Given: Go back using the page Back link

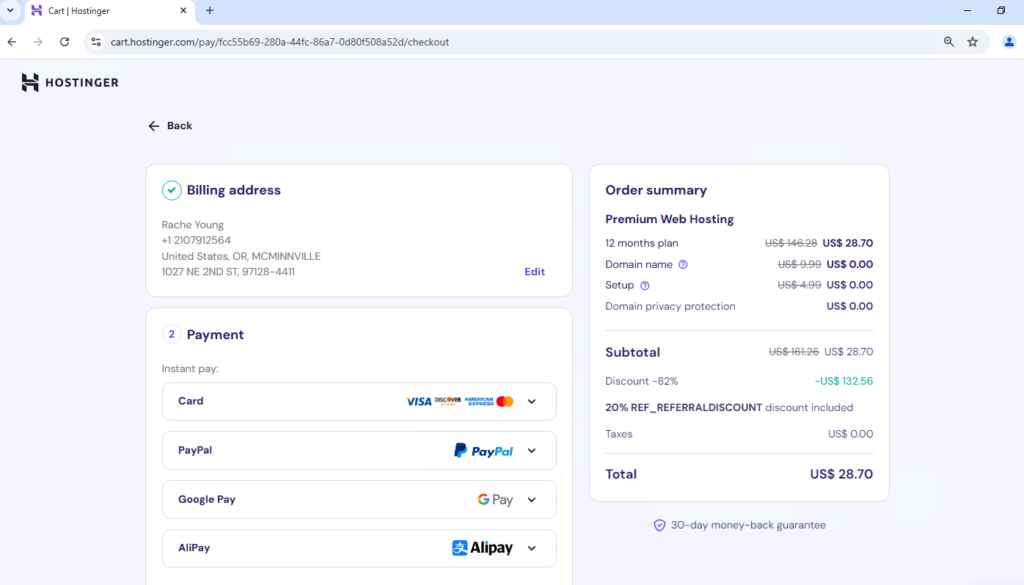Looking at the screenshot, I should [x=170, y=126].
